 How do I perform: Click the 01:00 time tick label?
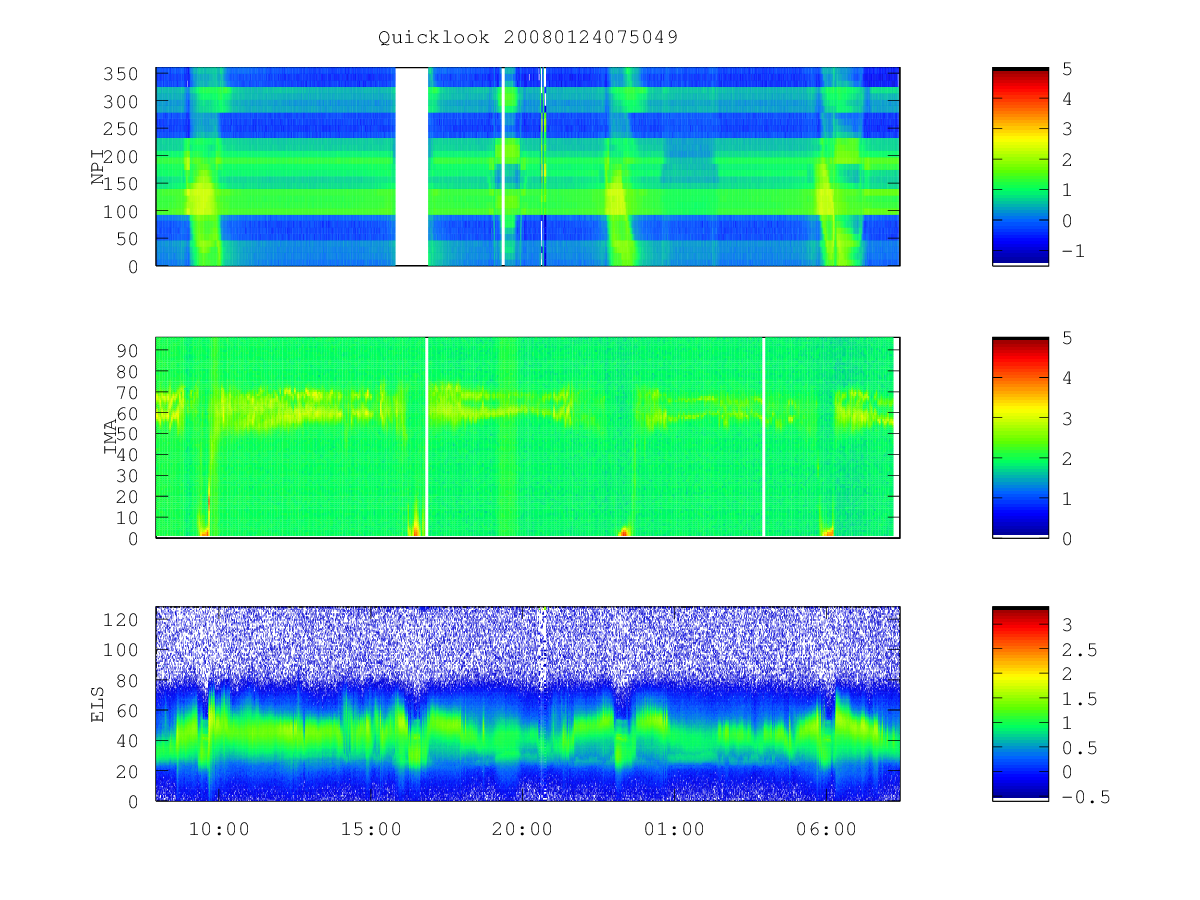(x=674, y=829)
